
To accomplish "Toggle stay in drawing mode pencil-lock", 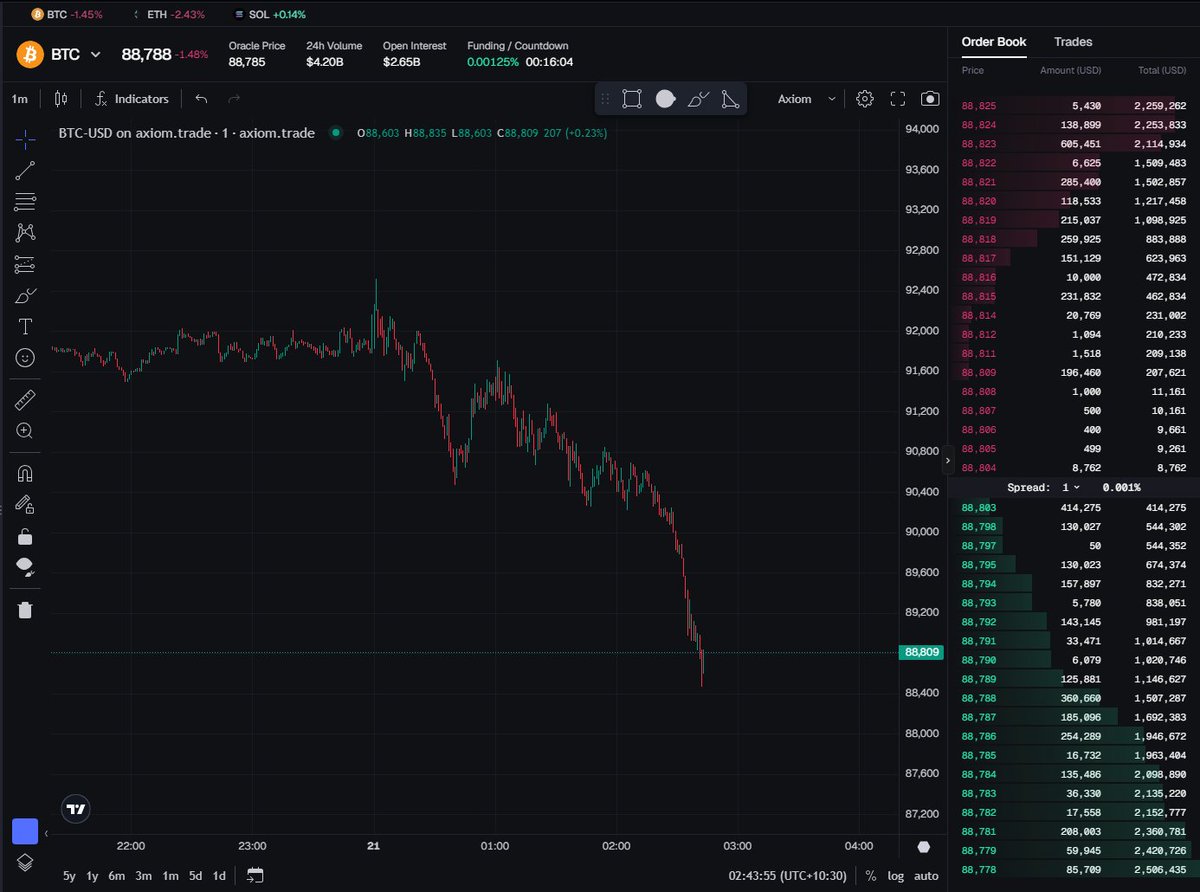I will 26,505.
